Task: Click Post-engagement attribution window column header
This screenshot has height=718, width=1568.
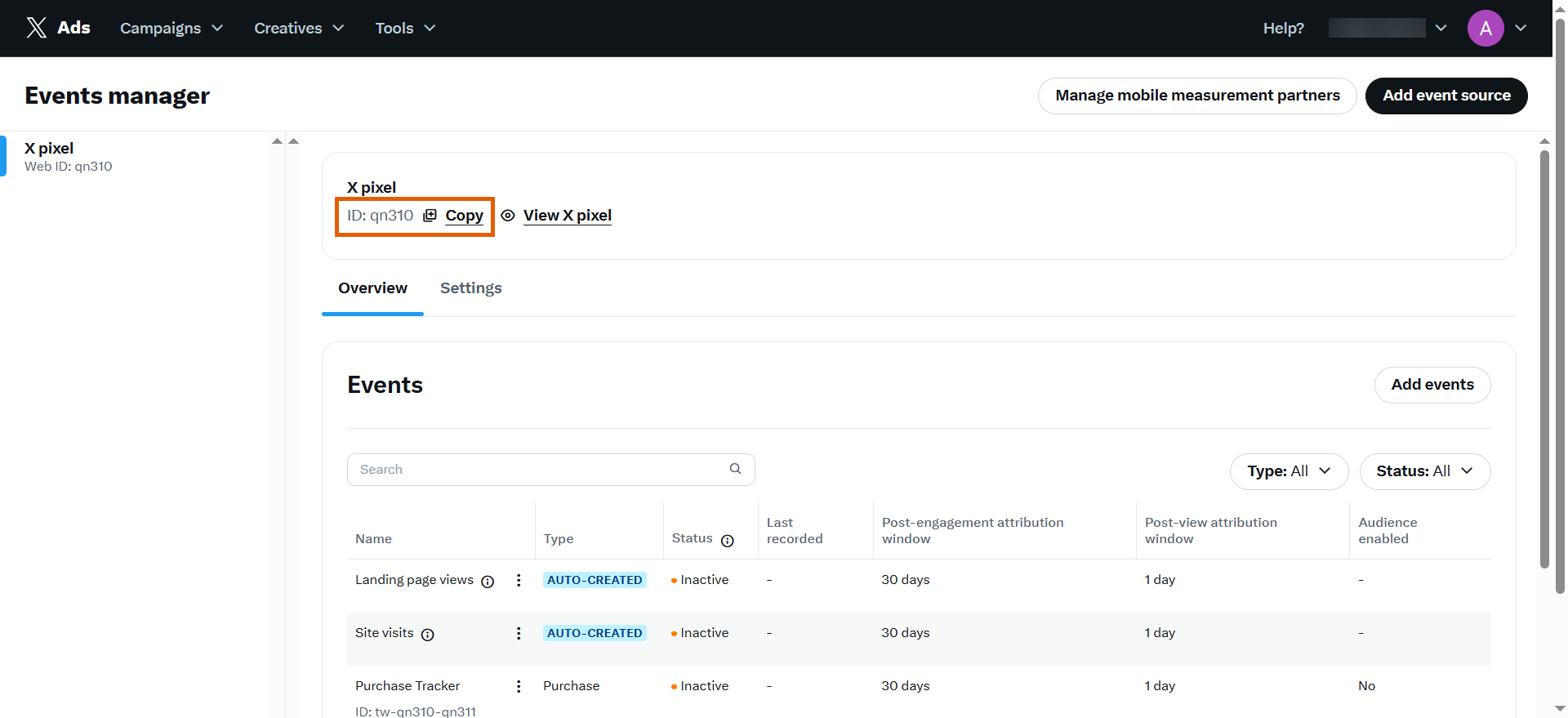Action: coord(973,531)
